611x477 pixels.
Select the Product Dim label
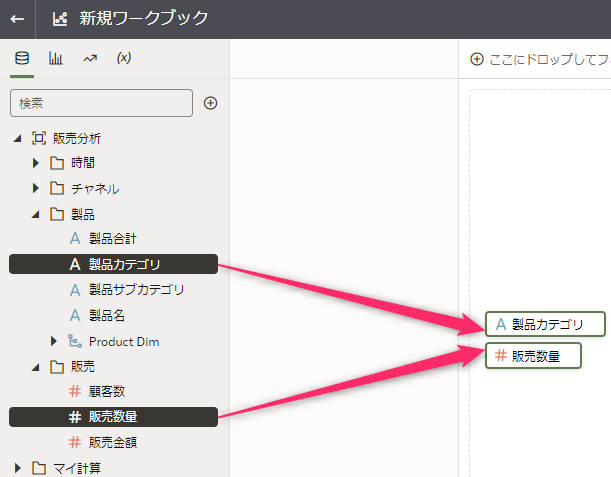click(x=124, y=342)
